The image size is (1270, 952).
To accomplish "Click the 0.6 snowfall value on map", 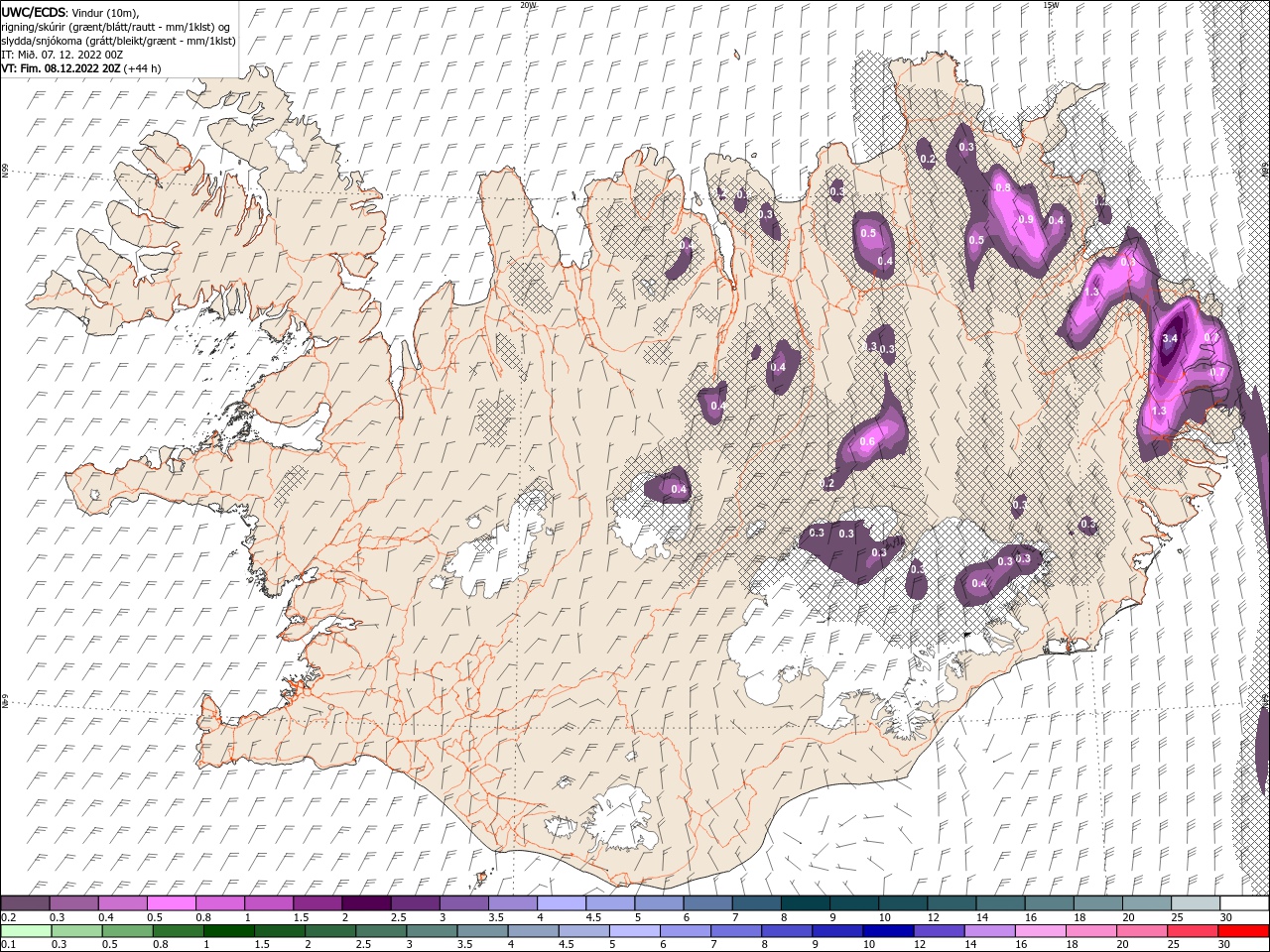I will click(x=866, y=441).
